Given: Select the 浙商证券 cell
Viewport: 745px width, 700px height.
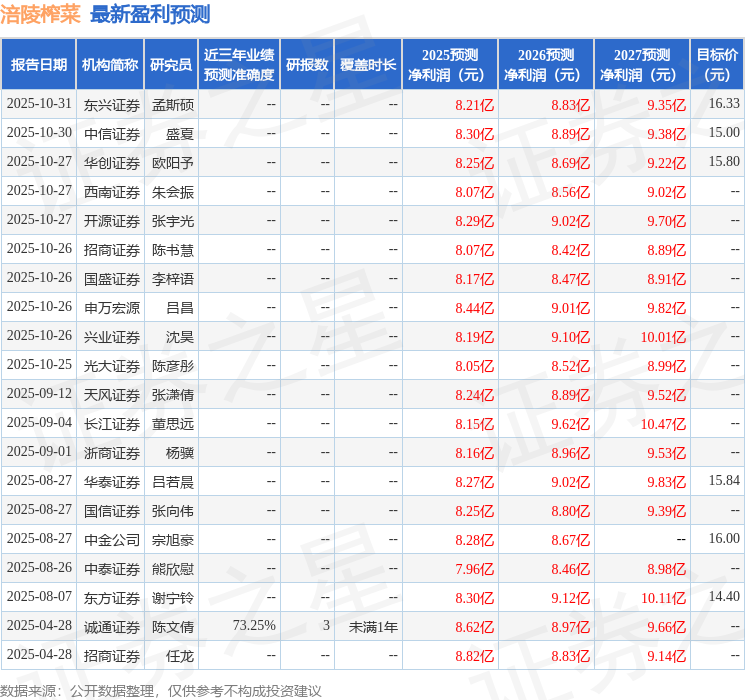Looking at the screenshot, I should pyautogui.click(x=112, y=453).
